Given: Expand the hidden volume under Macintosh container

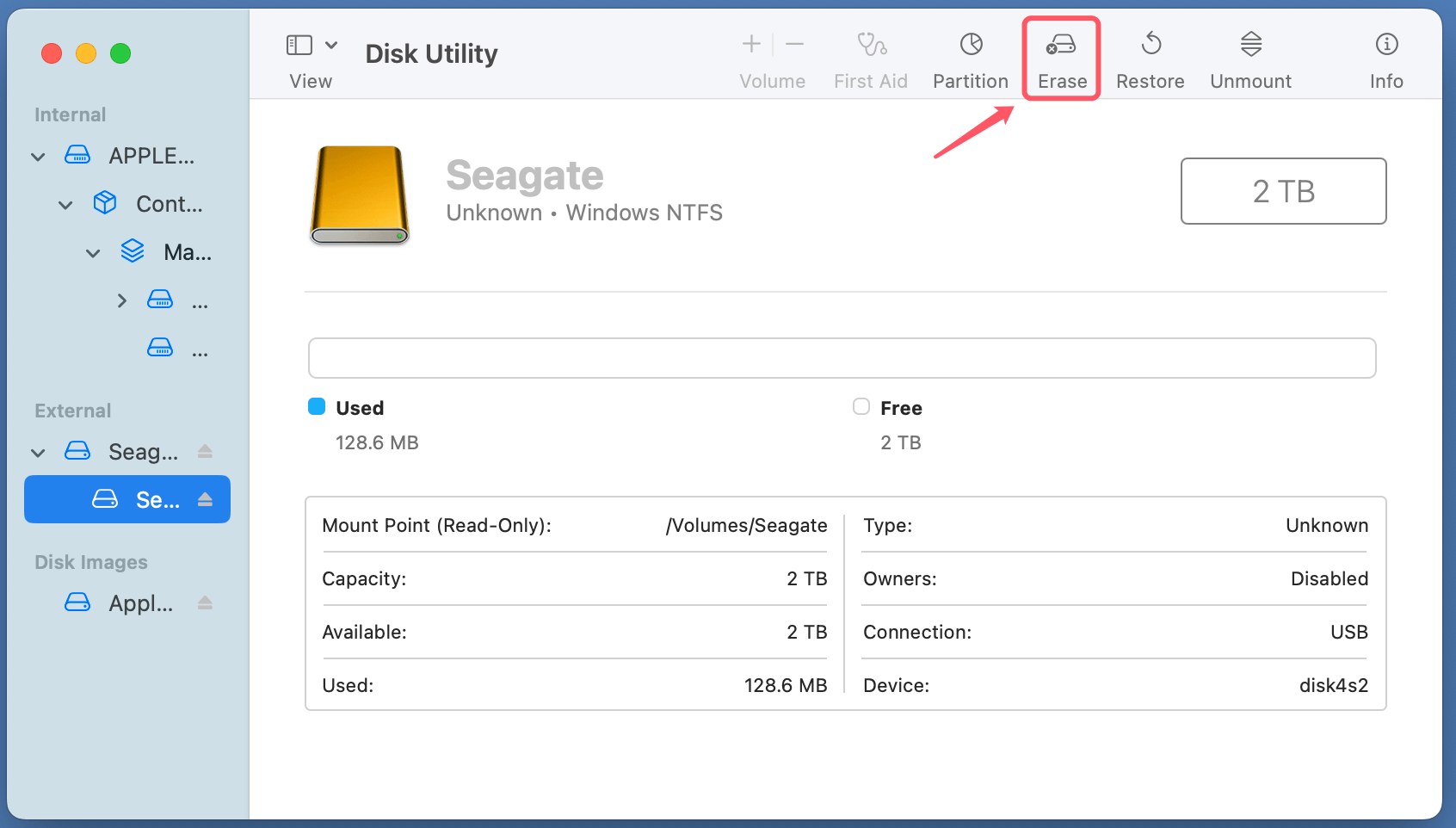Looking at the screenshot, I should pyautogui.click(x=120, y=300).
